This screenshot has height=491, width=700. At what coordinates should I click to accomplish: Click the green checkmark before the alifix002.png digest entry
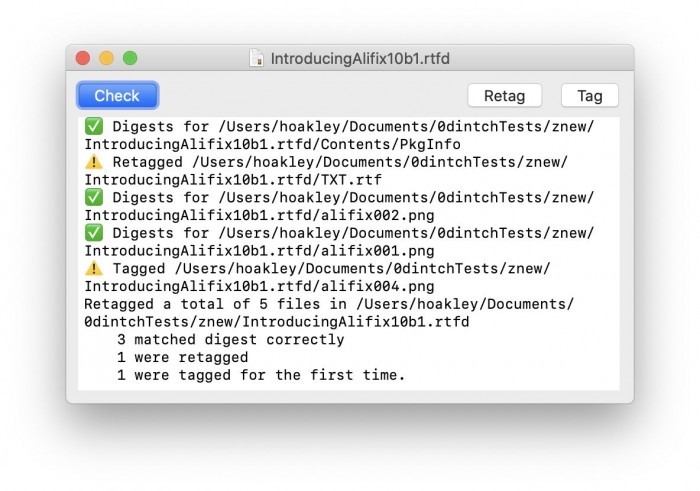[94, 198]
